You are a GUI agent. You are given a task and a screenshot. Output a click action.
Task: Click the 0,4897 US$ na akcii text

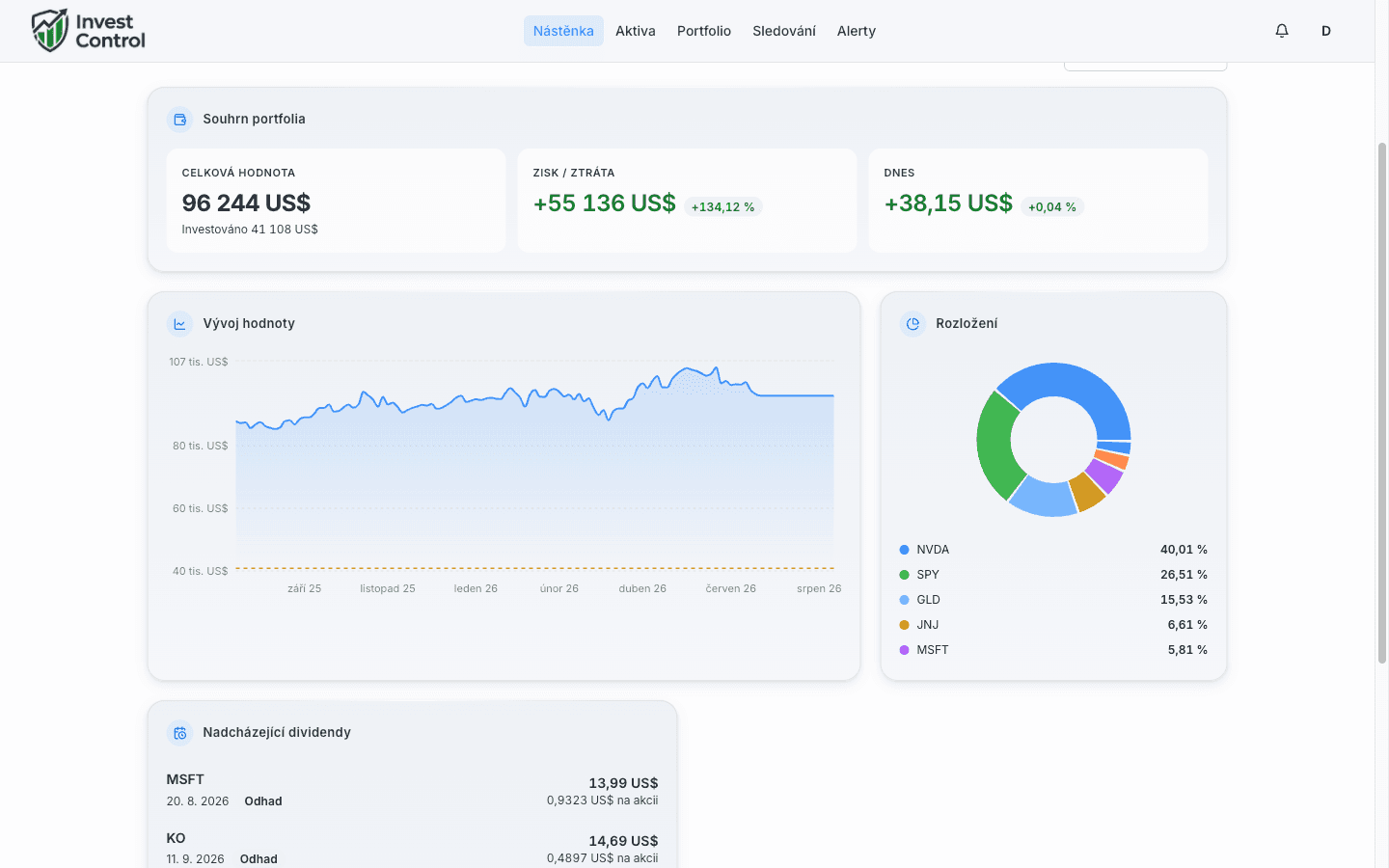[x=603, y=858]
